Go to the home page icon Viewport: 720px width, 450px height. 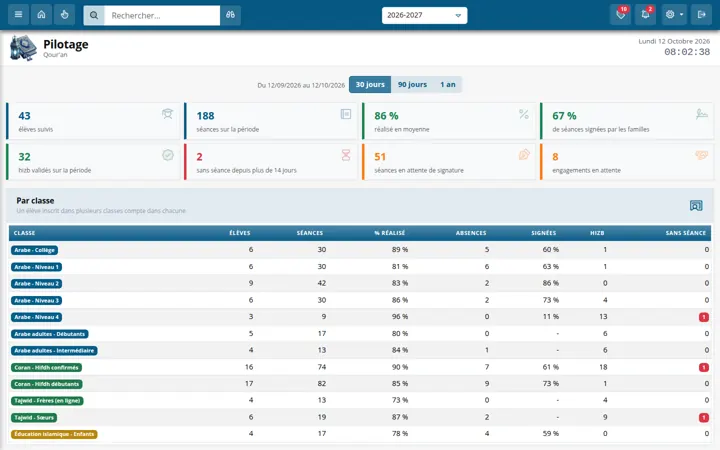pyautogui.click(x=41, y=15)
